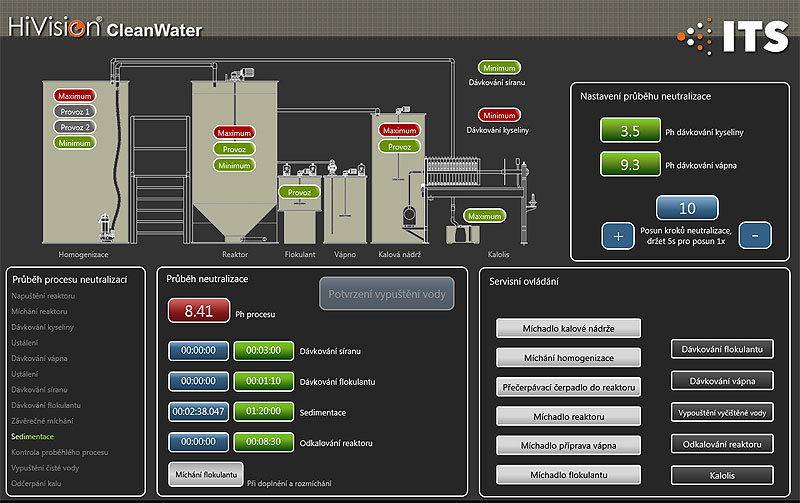Image resolution: width=800 pixels, height=503 pixels.
Task: Click the HiVision CleanWater logo
Action: coord(105,28)
